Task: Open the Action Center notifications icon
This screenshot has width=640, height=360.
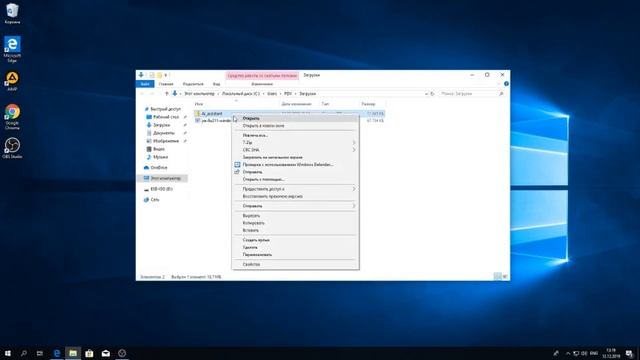Action: click(629, 353)
